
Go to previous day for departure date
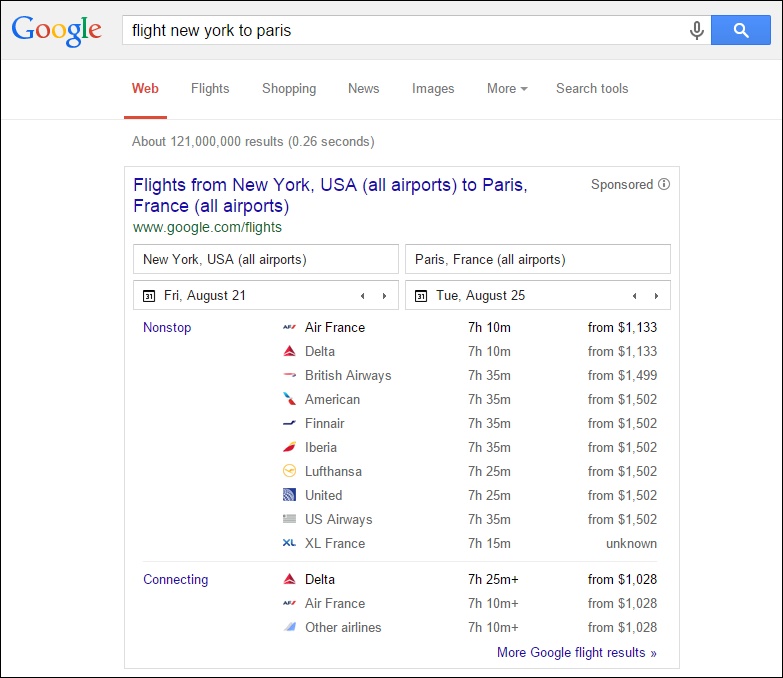(363, 296)
